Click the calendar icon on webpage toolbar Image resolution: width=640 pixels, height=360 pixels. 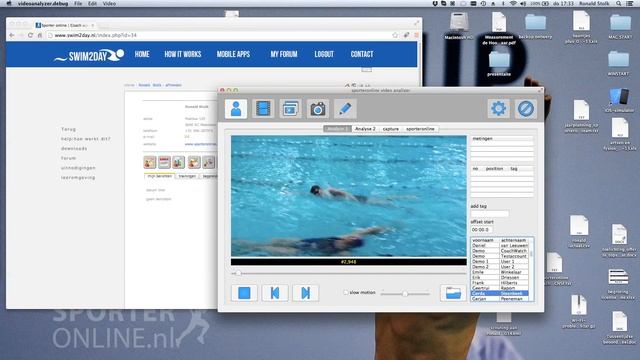(164, 162)
